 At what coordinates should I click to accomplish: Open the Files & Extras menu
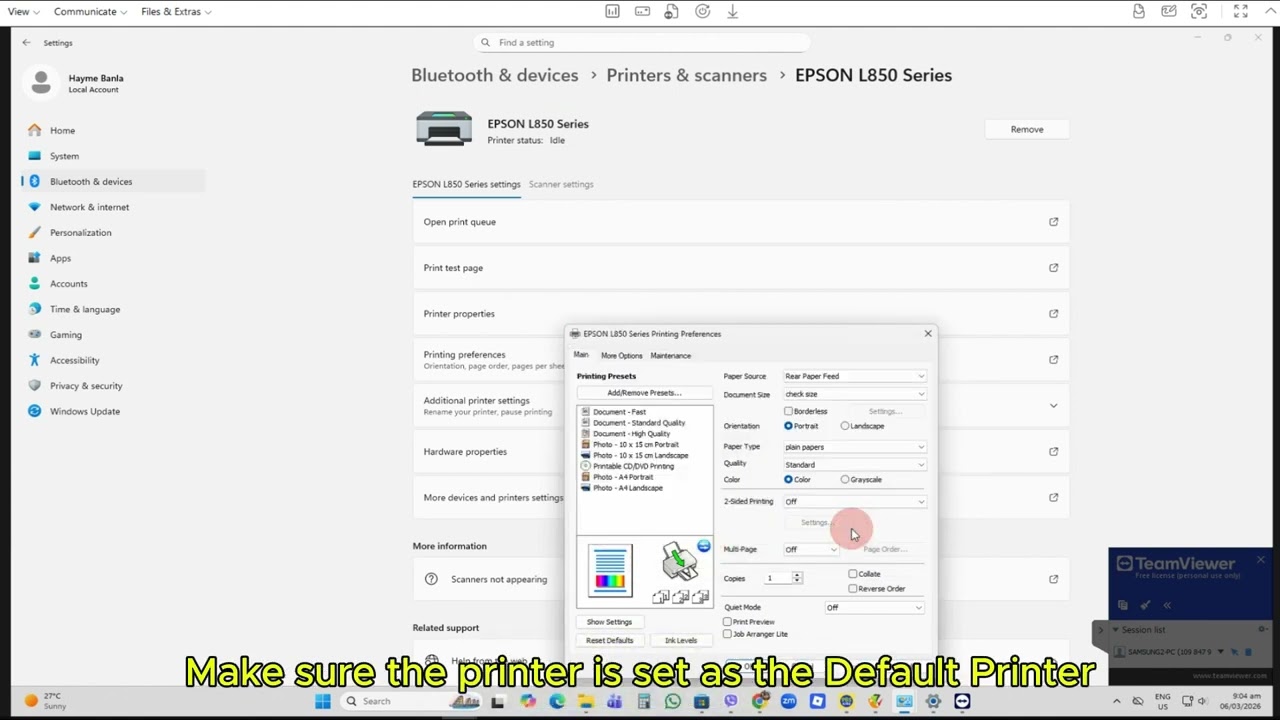176,11
